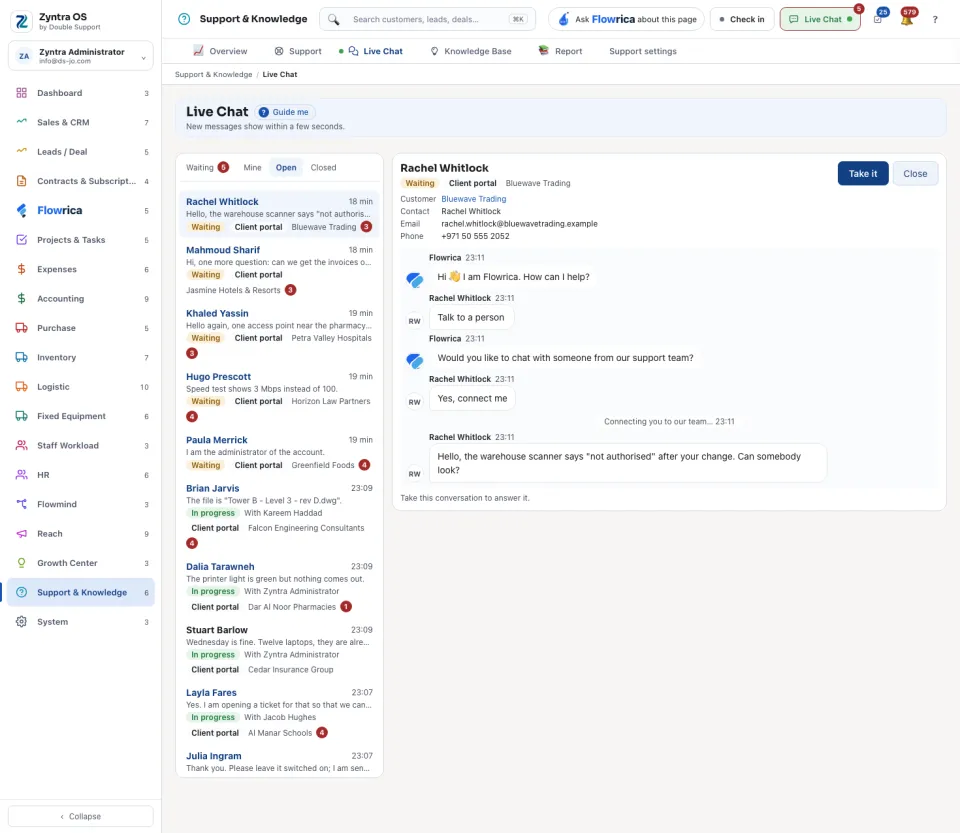Open Accounting dollar icon in sidebar

[x=21, y=299]
